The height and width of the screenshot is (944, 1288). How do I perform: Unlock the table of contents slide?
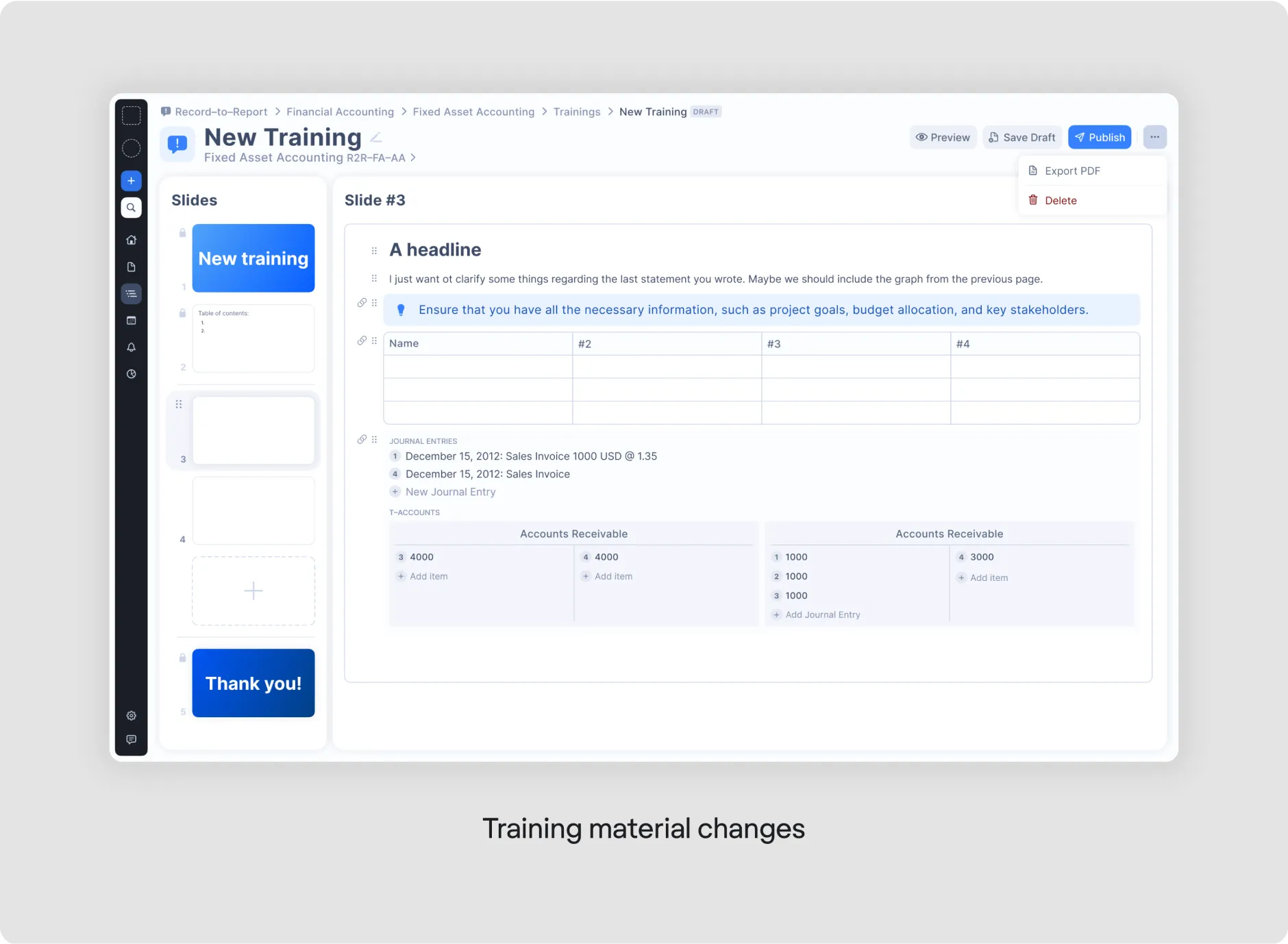(x=182, y=312)
